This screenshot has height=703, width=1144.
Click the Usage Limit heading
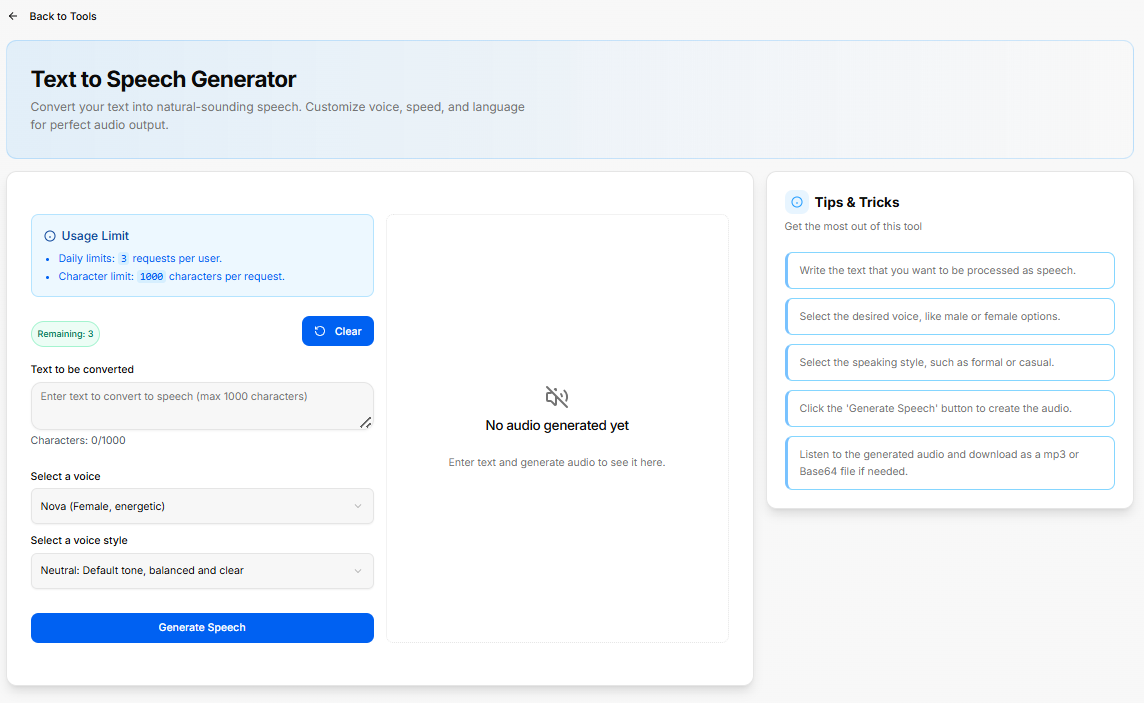click(x=95, y=236)
